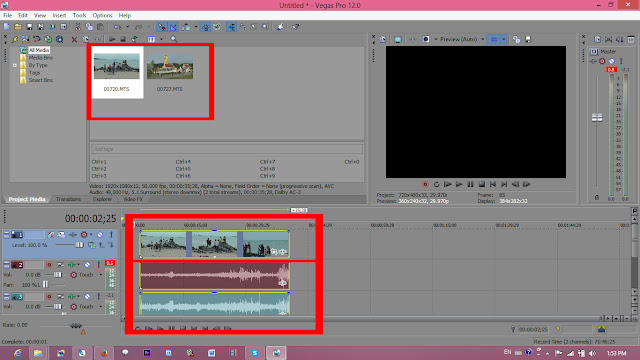Stop playback in the preview window

coord(482,184)
